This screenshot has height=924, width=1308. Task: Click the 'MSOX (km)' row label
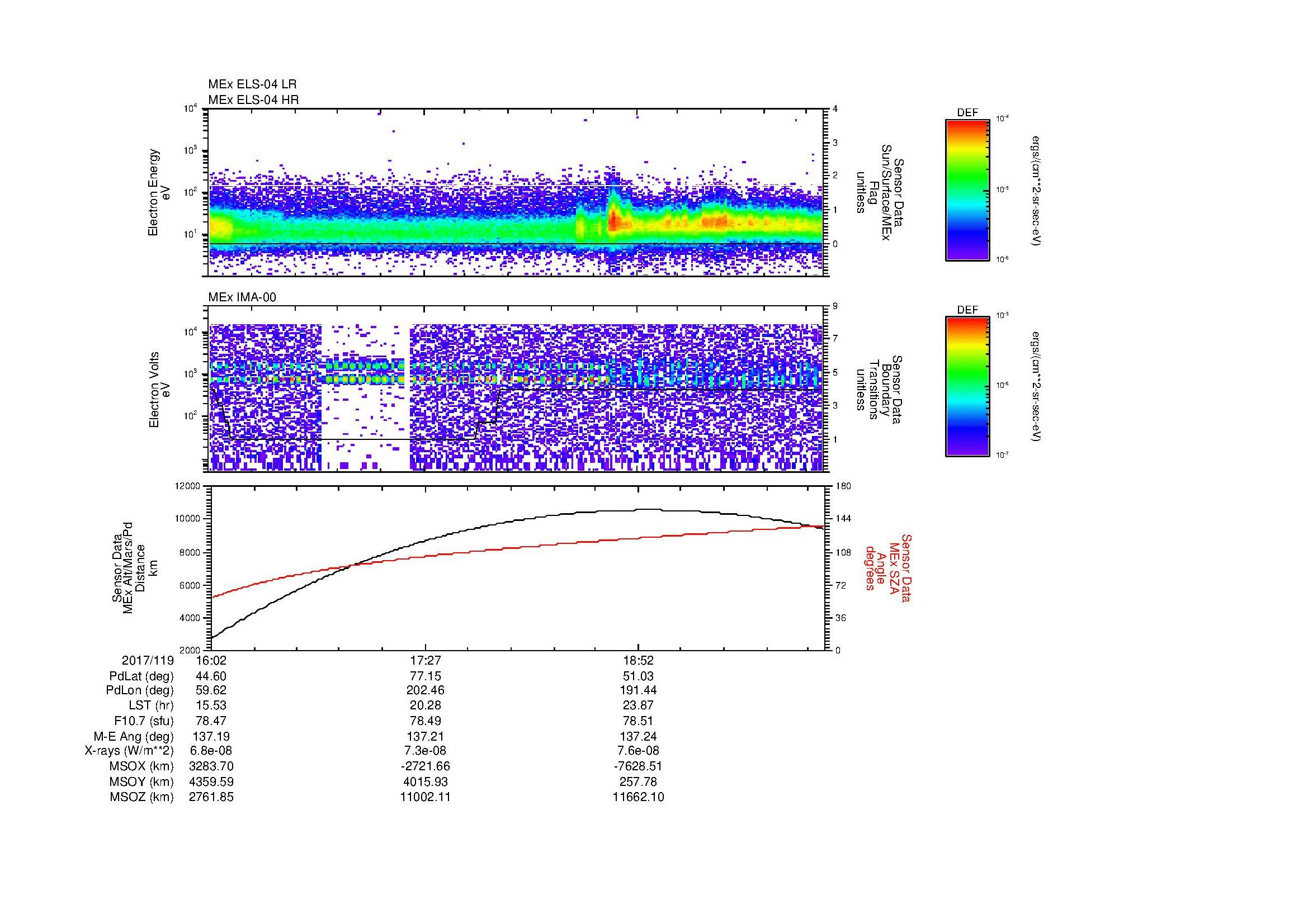(x=142, y=766)
